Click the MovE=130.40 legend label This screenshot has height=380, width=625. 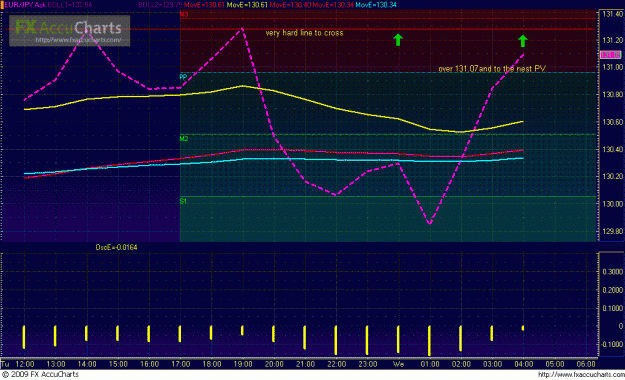coord(290,5)
